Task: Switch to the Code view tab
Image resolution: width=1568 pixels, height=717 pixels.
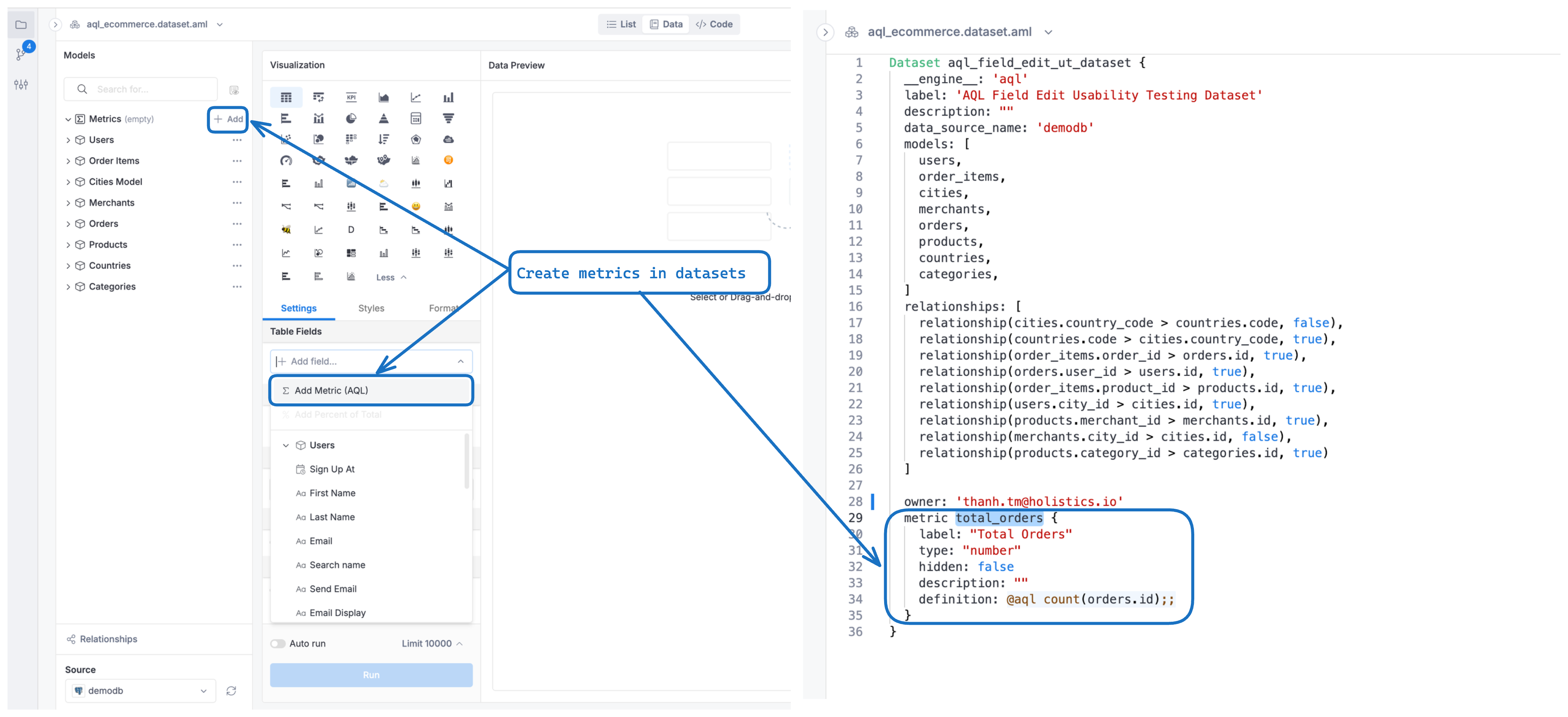Action: pyautogui.click(x=714, y=24)
